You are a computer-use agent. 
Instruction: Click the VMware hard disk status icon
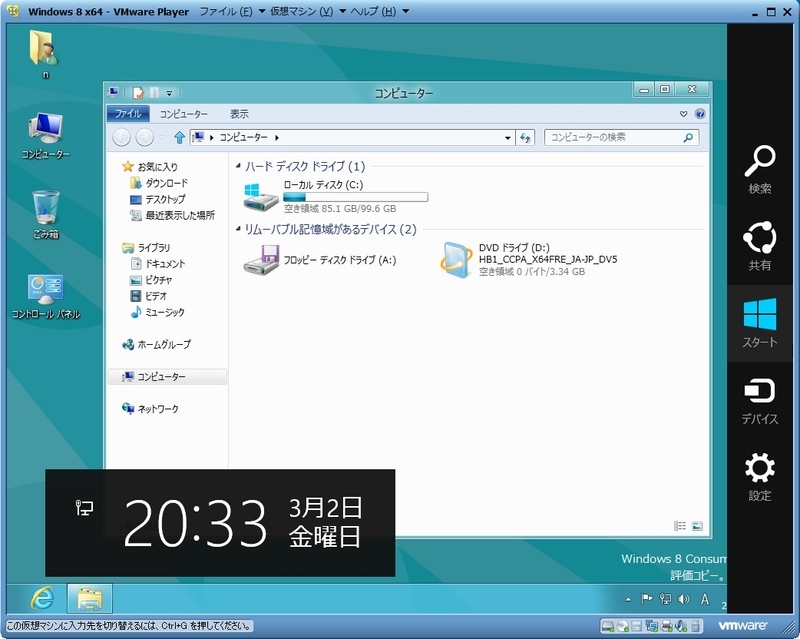click(608, 626)
